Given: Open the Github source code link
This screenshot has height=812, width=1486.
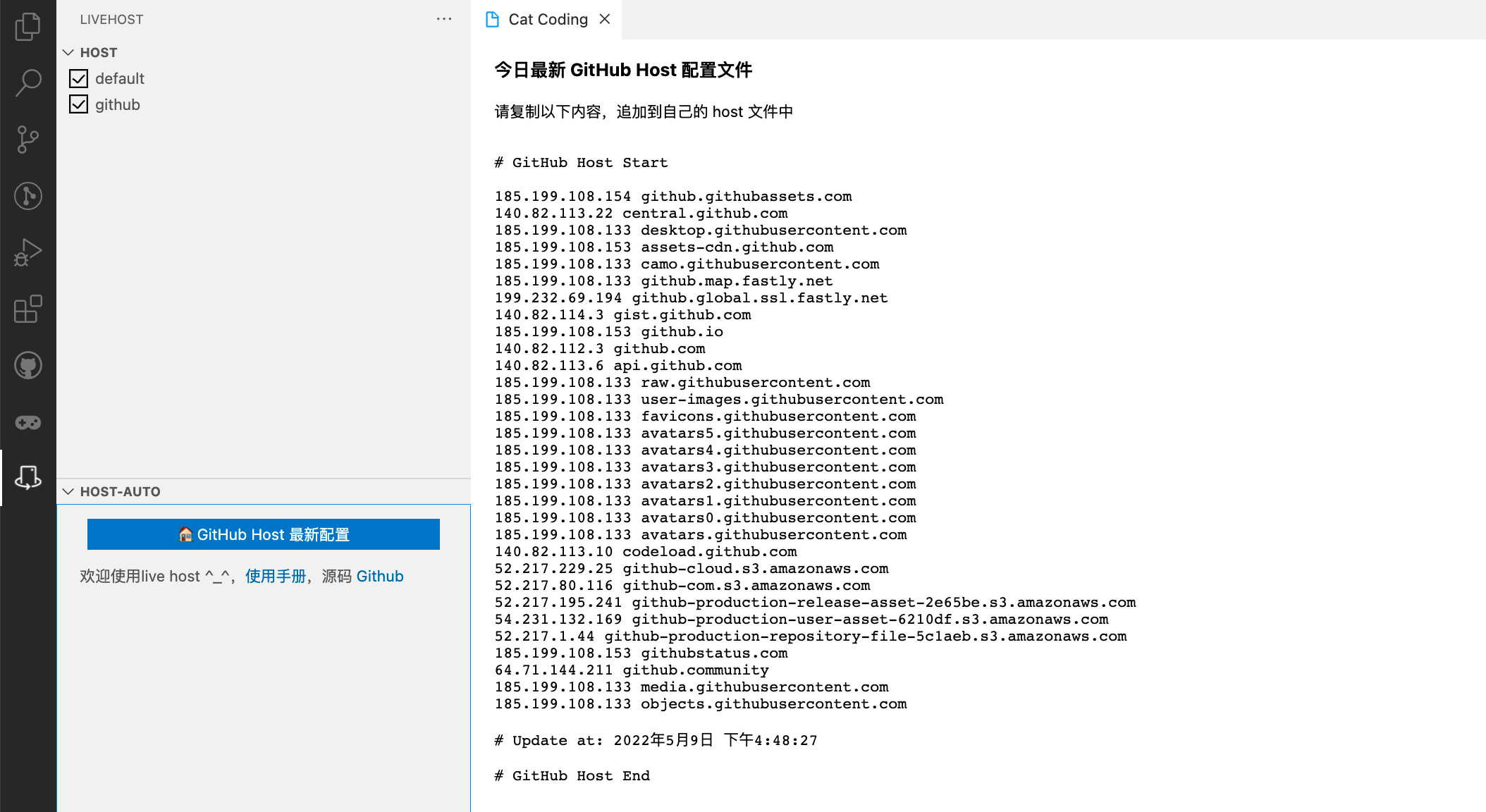Looking at the screenshot, I should point(380,577).
